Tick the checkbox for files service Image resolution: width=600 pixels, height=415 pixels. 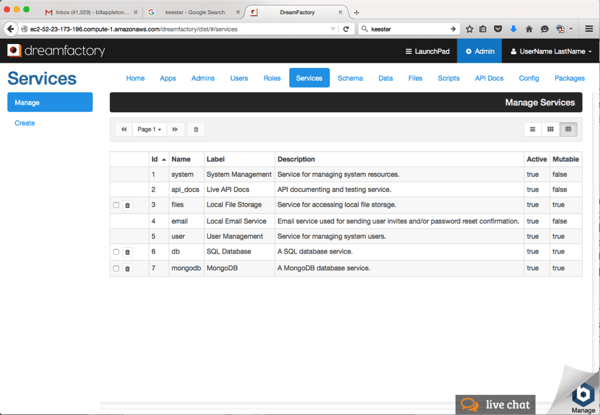point(116,205)
